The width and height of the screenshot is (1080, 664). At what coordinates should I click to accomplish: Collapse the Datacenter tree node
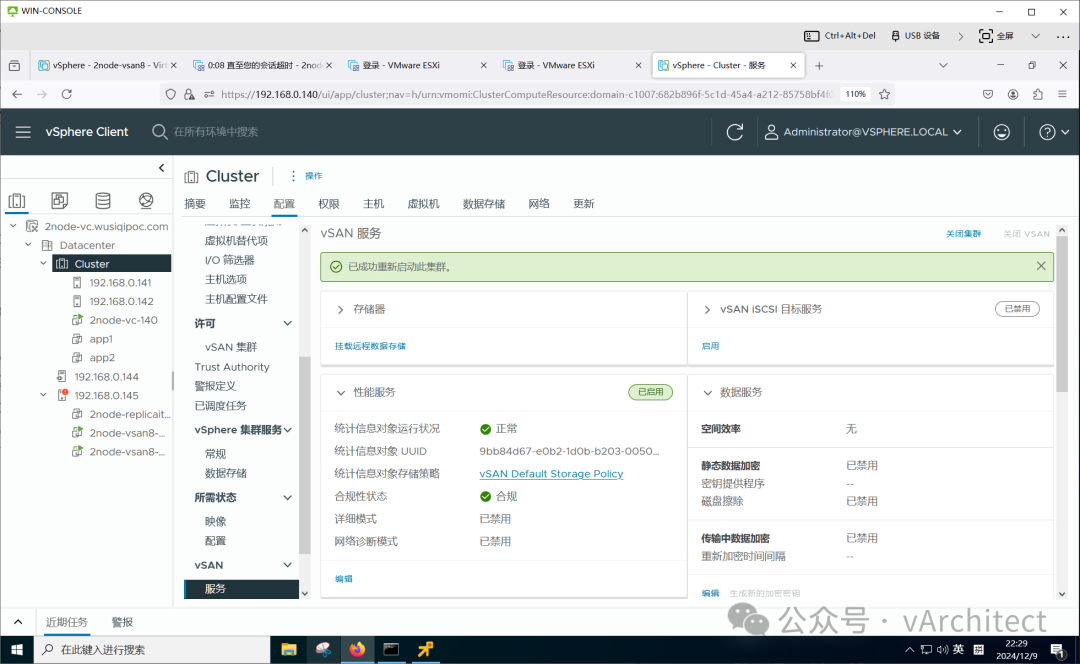tap(28, 245)
